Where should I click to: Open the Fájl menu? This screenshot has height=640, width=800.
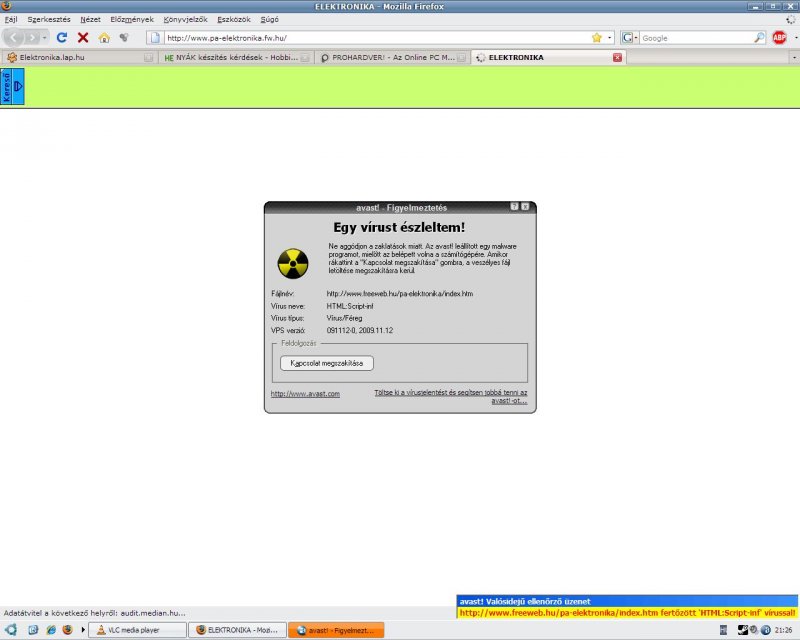pos(11,19)
